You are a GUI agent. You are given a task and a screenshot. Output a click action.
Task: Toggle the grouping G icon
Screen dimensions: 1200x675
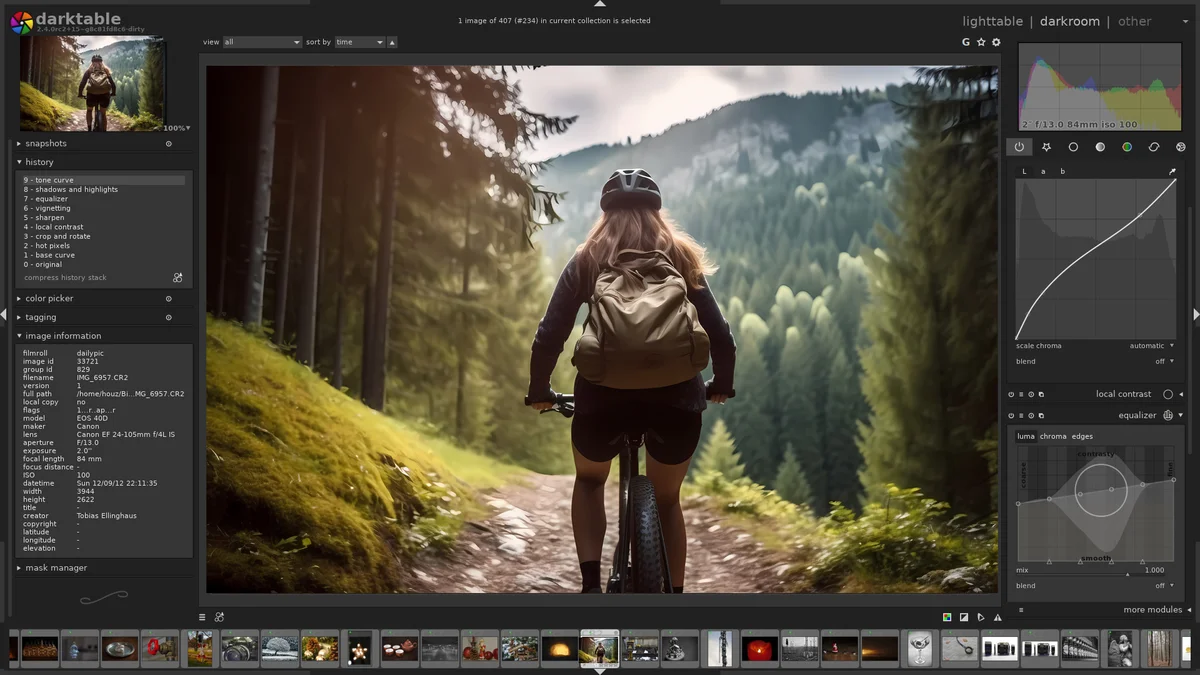point(966,42)
